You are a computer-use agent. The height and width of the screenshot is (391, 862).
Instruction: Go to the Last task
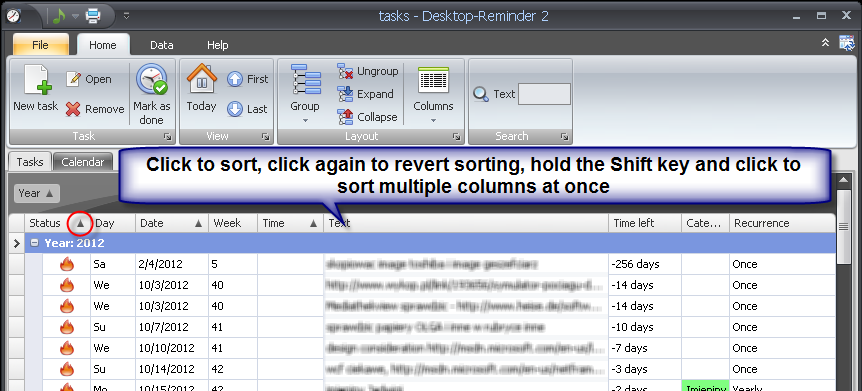tap(247, 109)
